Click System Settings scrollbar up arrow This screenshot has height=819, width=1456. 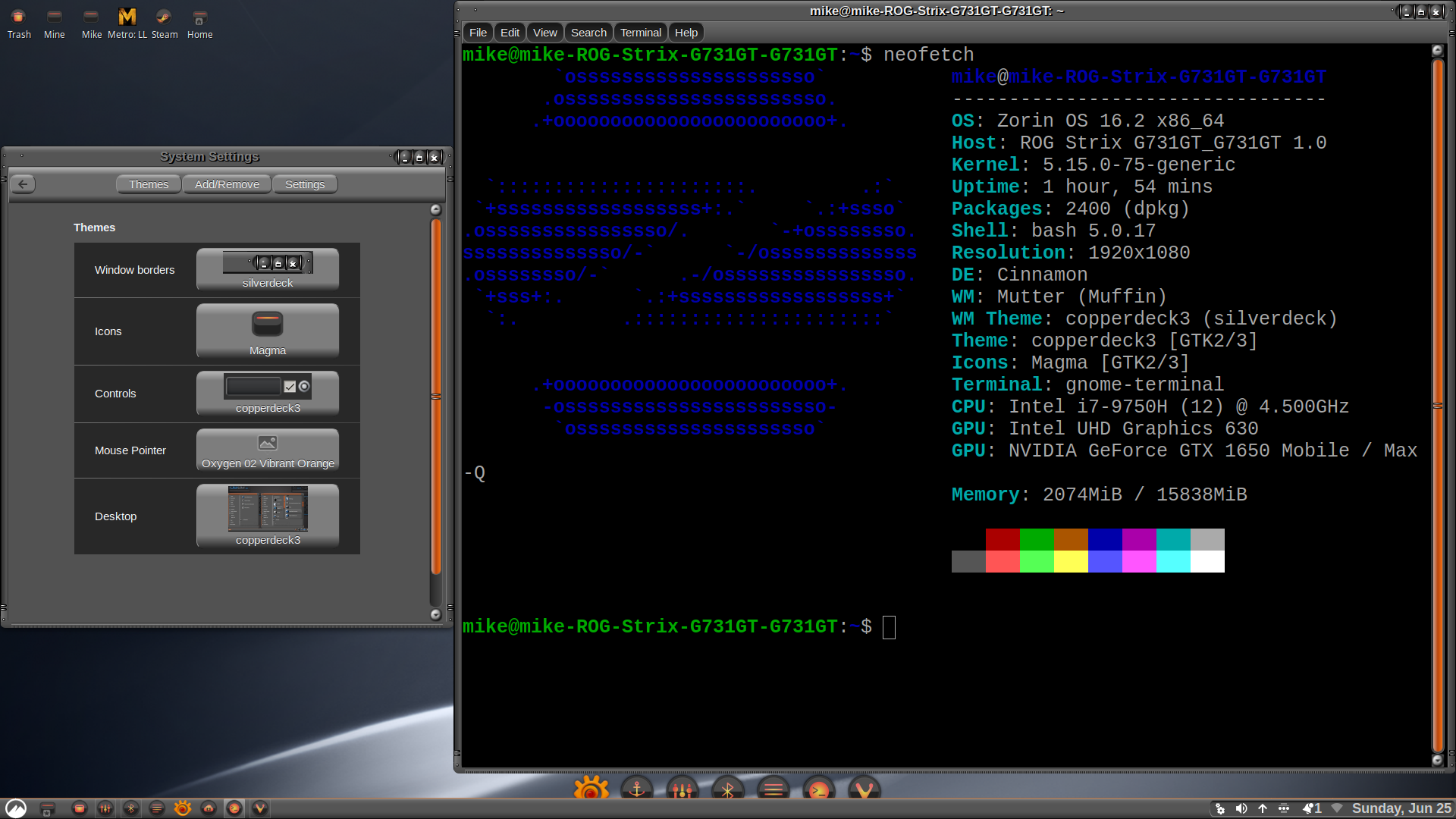(x=436, y=209)
